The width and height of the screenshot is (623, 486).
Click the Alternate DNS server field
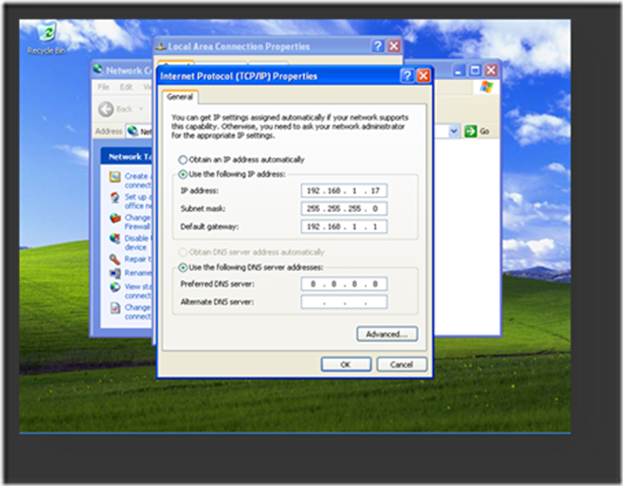coord(344,302)
